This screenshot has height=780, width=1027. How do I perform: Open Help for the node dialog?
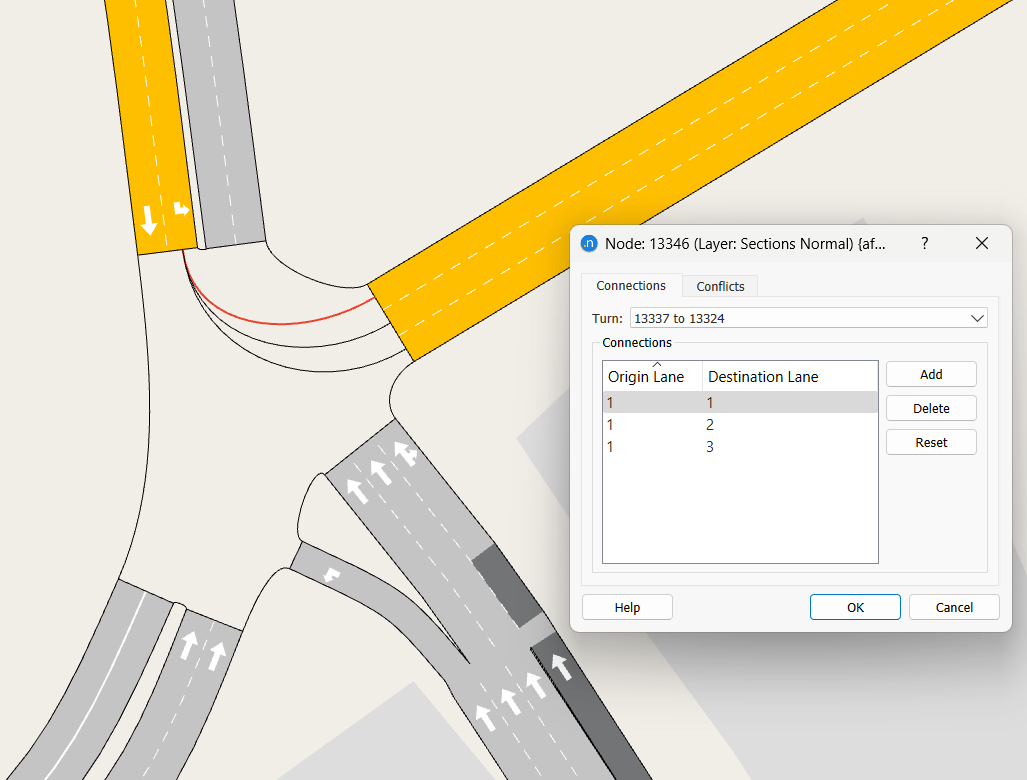627,607
